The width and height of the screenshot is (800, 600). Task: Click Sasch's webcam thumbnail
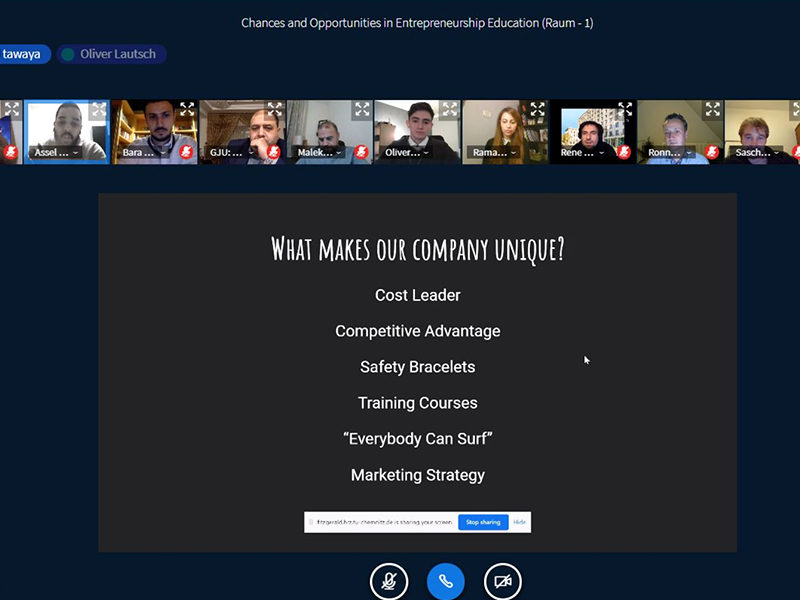760,130
